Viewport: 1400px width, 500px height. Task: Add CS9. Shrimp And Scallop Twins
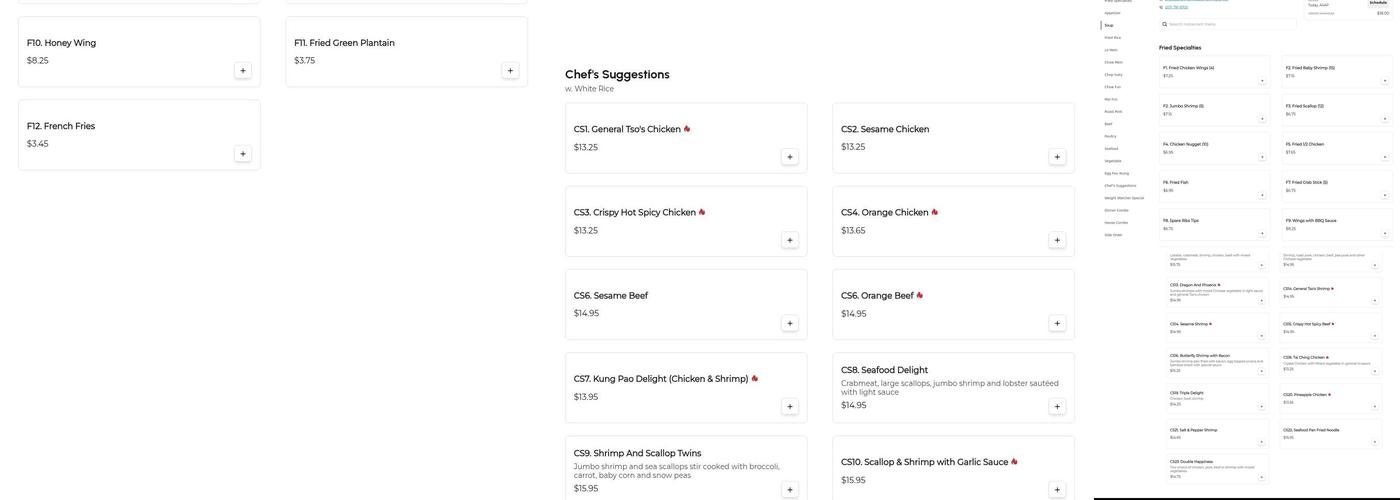tap(789, 490)
